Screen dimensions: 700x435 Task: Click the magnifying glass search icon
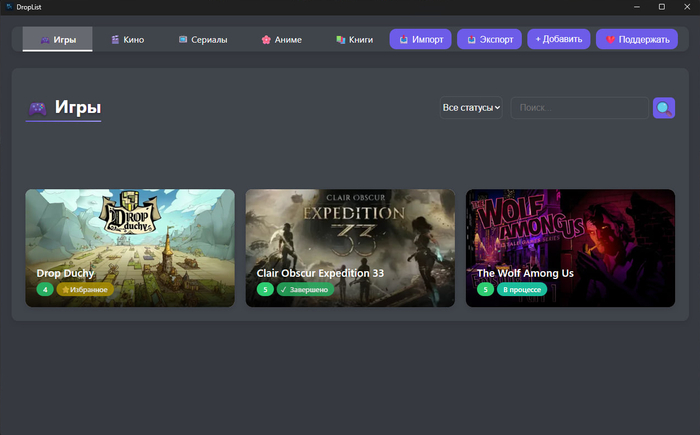(664, 108)
